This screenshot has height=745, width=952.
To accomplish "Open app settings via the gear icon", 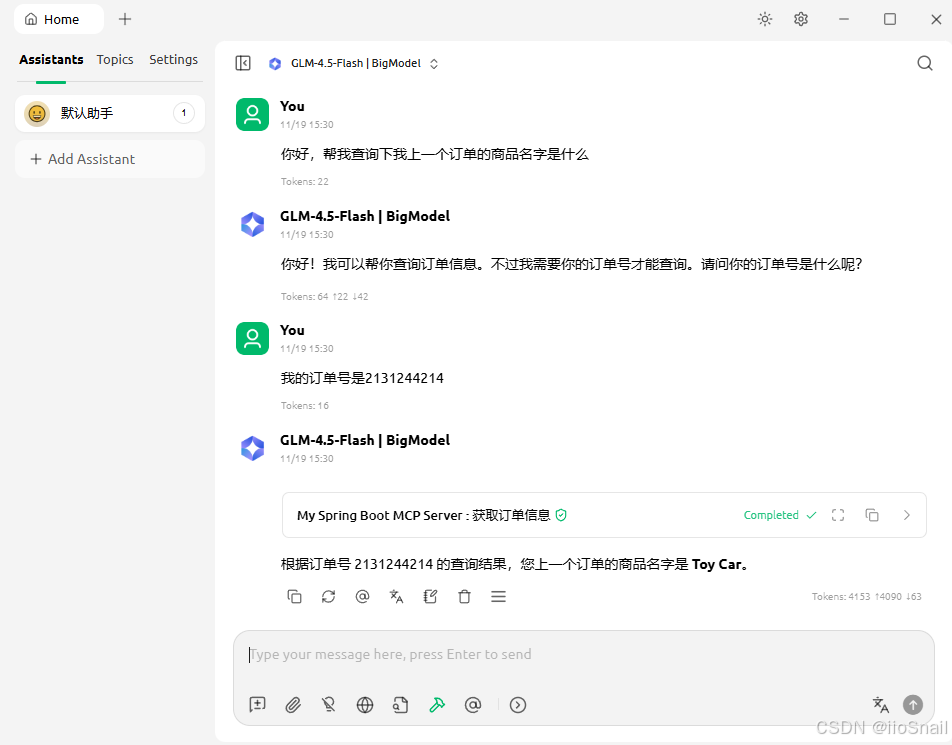I will (801, 19).
